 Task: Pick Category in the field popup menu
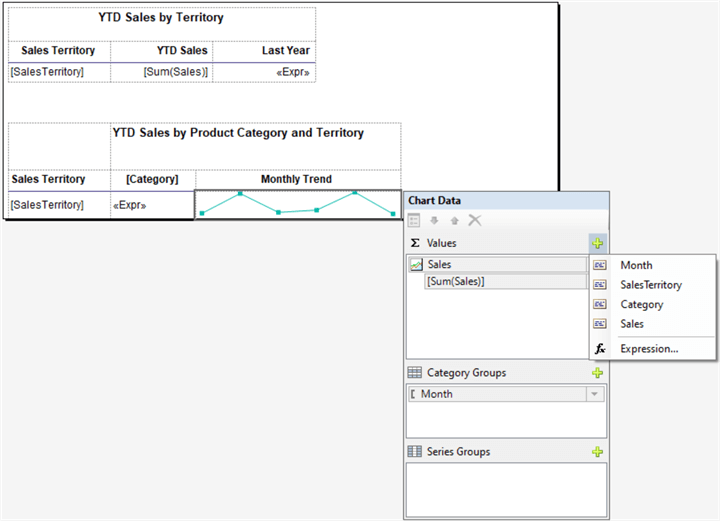click(x=641, y=304)
